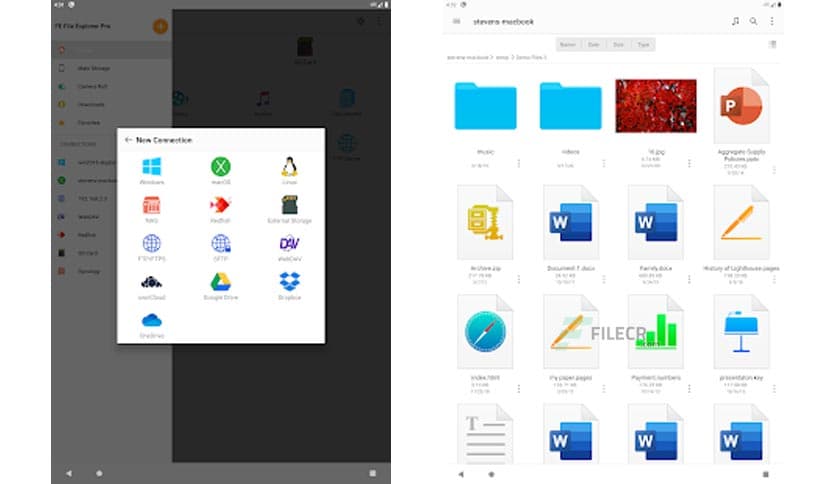Tap Android recents button in right screen

pyautogui.click(x=766, y=474)
